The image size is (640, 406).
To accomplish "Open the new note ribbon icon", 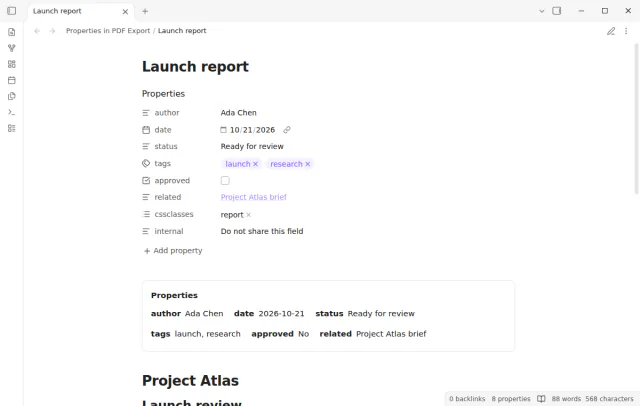I will tap(11, 32).
